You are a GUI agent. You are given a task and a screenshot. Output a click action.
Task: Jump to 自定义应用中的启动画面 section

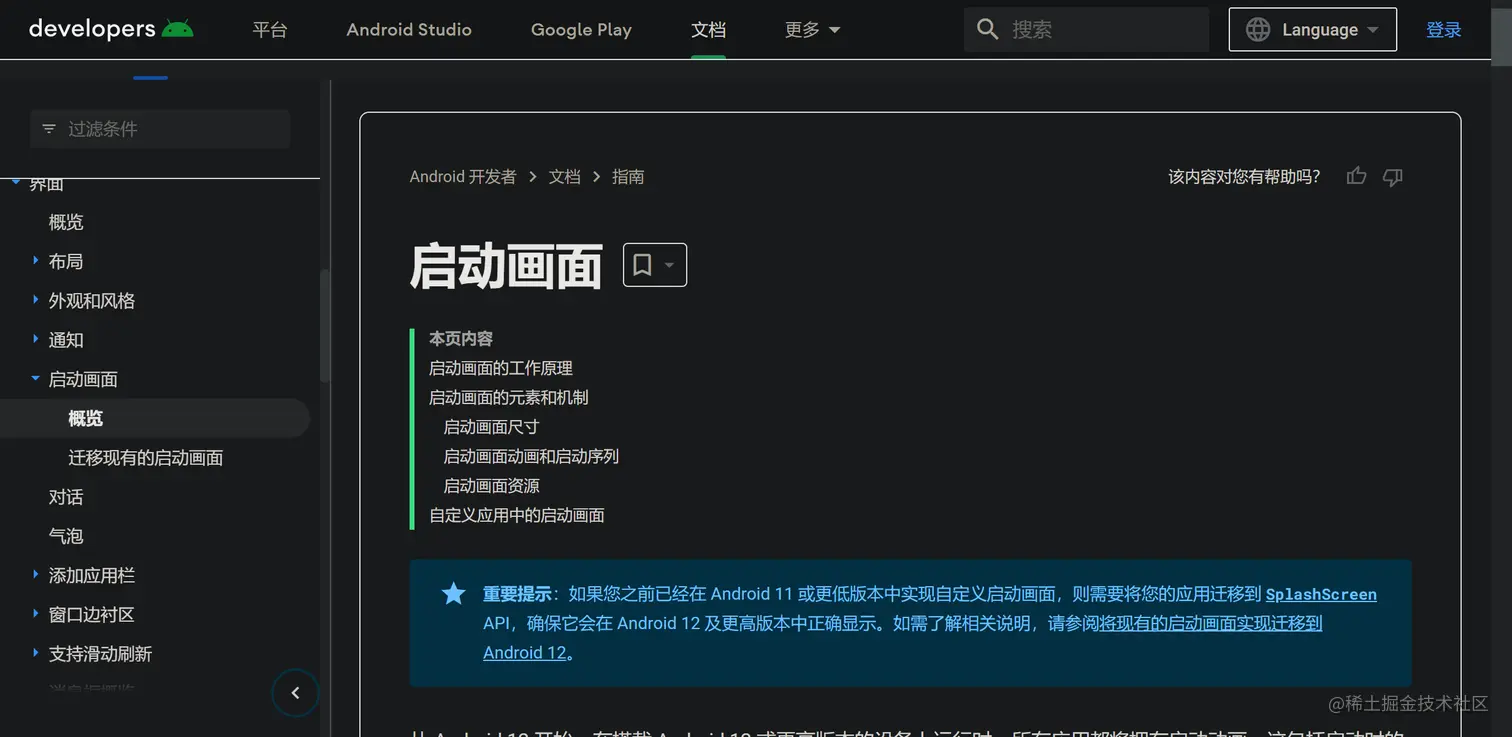(517, 515)
